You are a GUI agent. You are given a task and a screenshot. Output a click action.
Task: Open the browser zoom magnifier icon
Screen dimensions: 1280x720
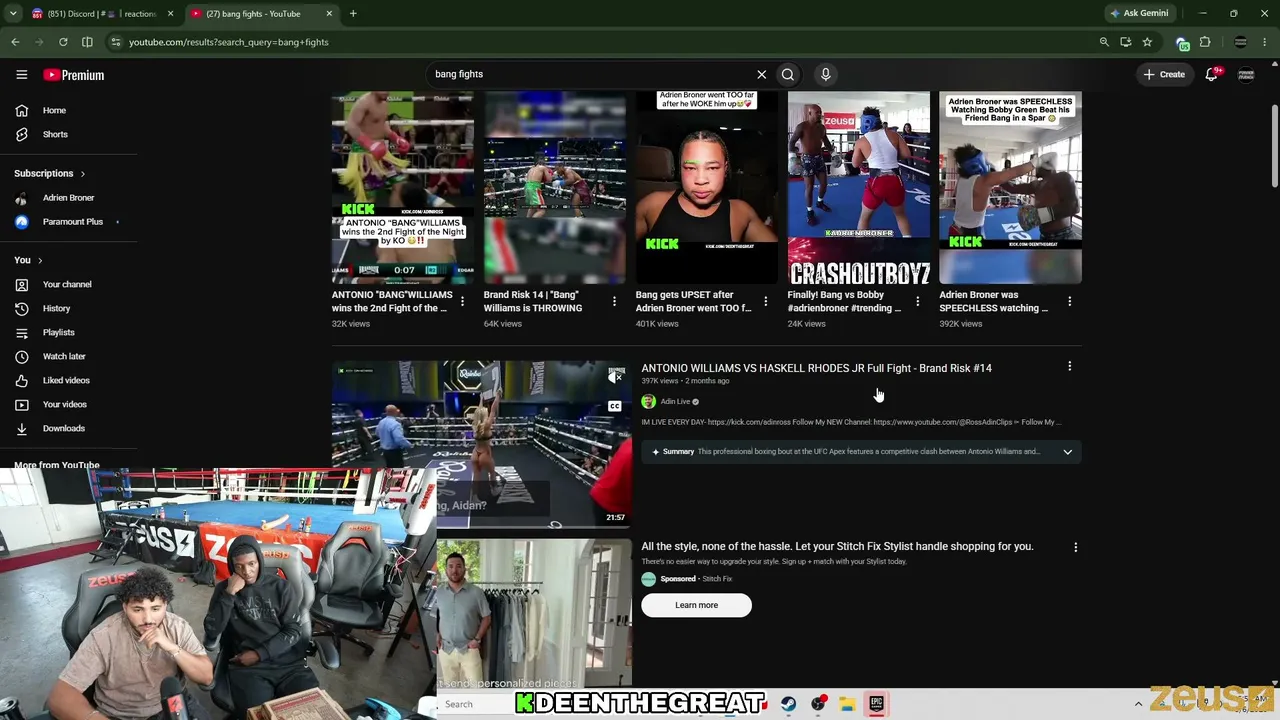click(x=1104, y=42)
